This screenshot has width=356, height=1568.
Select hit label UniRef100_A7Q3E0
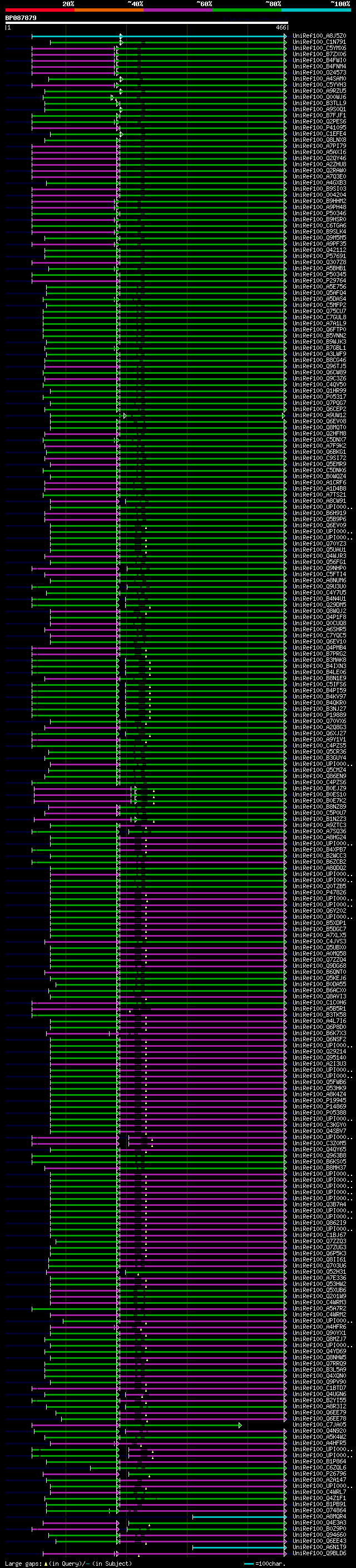pyautogui.click(x=319, y=176)
